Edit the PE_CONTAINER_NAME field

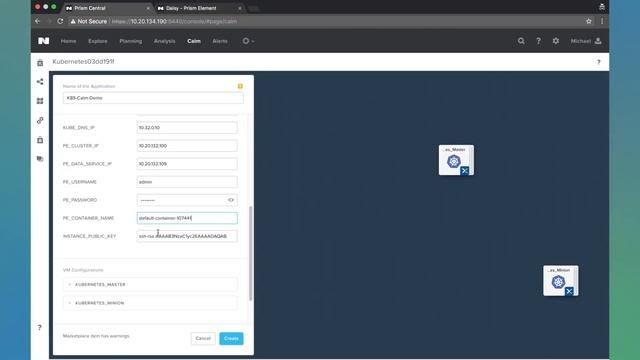click(x=187, y=218)
